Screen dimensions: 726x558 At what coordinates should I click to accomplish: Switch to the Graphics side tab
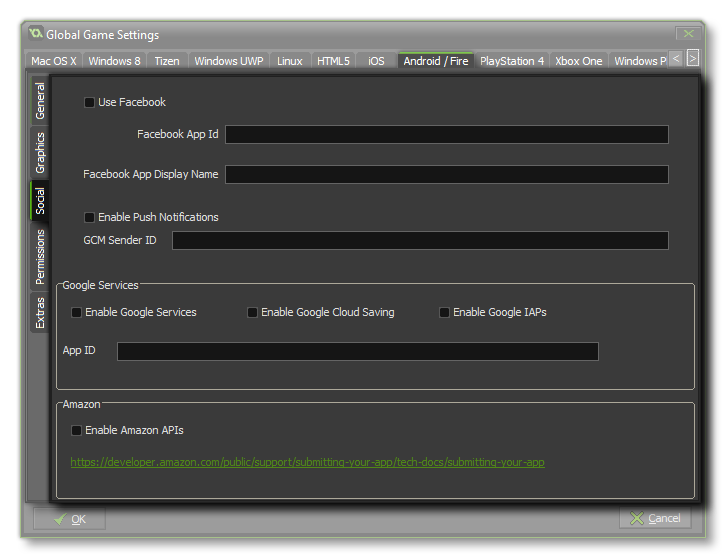point(40,152)
